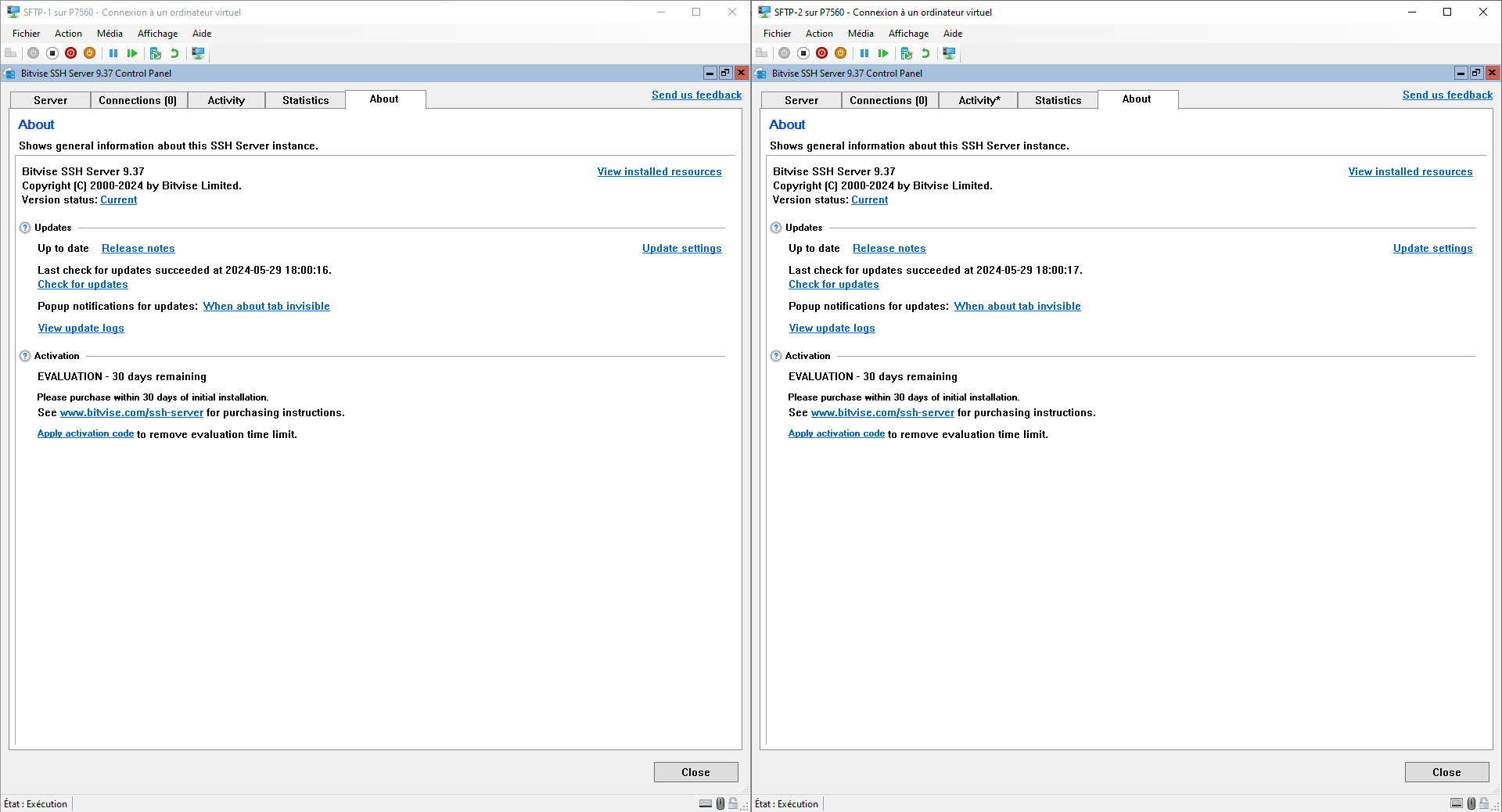Open Statistics tab in SFTP-2 panel

click(x=1058, y=100)
